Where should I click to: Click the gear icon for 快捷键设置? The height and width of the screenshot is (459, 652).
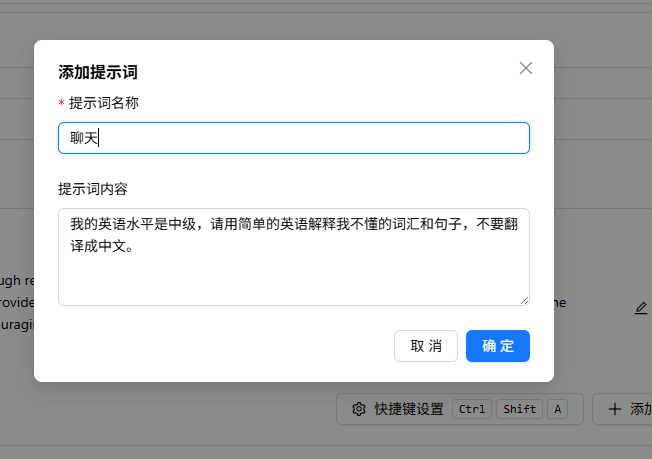(x=359, y=409)
